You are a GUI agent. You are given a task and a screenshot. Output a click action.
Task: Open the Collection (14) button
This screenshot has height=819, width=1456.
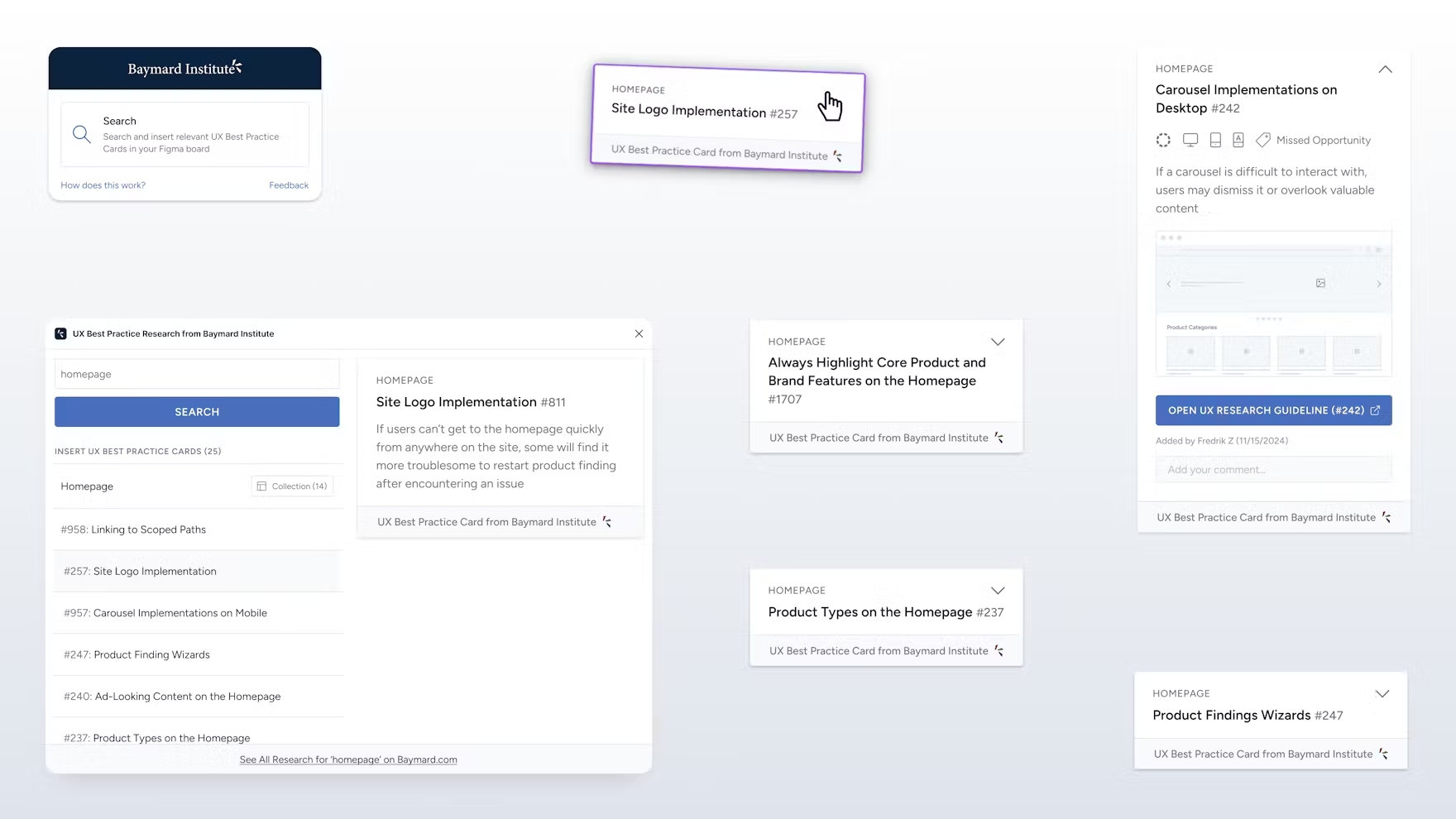click(x=292, y=486)
